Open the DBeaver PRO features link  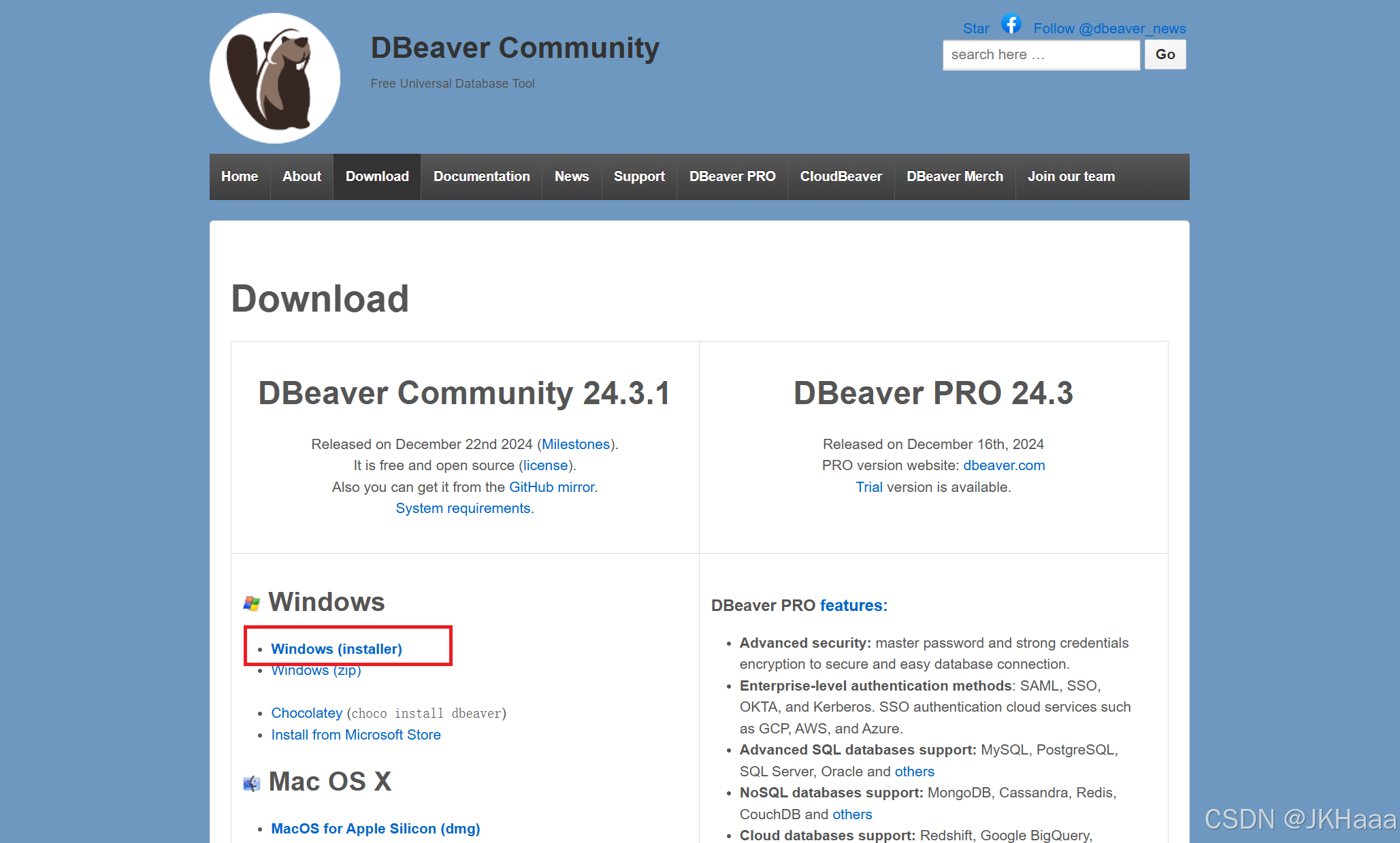853,606
